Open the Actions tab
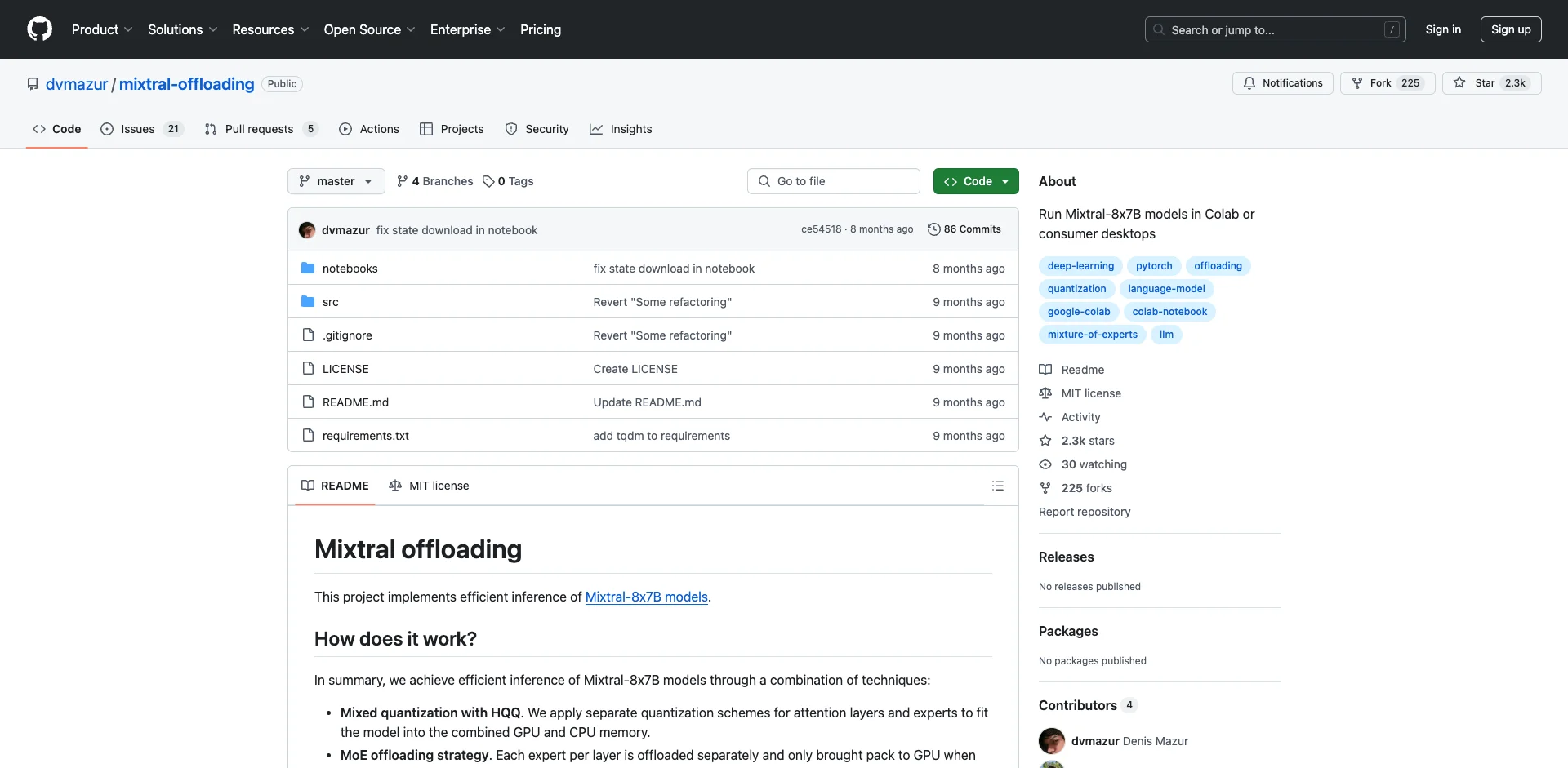This screenshot has height=768, width=1568. pyautogui.click(x=369, y=129)
